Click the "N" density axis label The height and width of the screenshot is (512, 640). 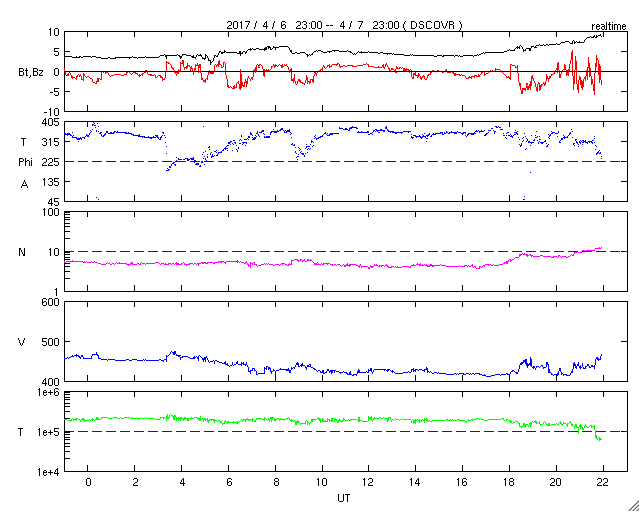click(x=22, y=252)
